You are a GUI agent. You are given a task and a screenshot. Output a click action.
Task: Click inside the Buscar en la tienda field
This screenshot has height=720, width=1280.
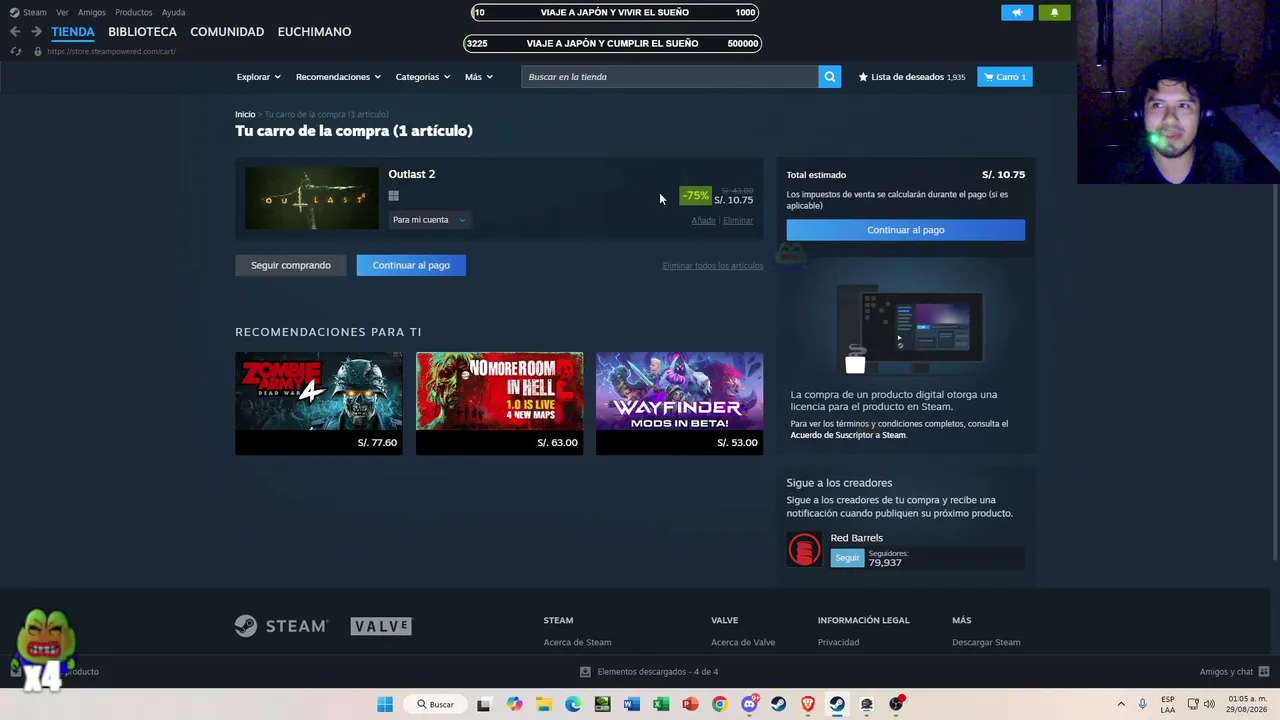669,77
